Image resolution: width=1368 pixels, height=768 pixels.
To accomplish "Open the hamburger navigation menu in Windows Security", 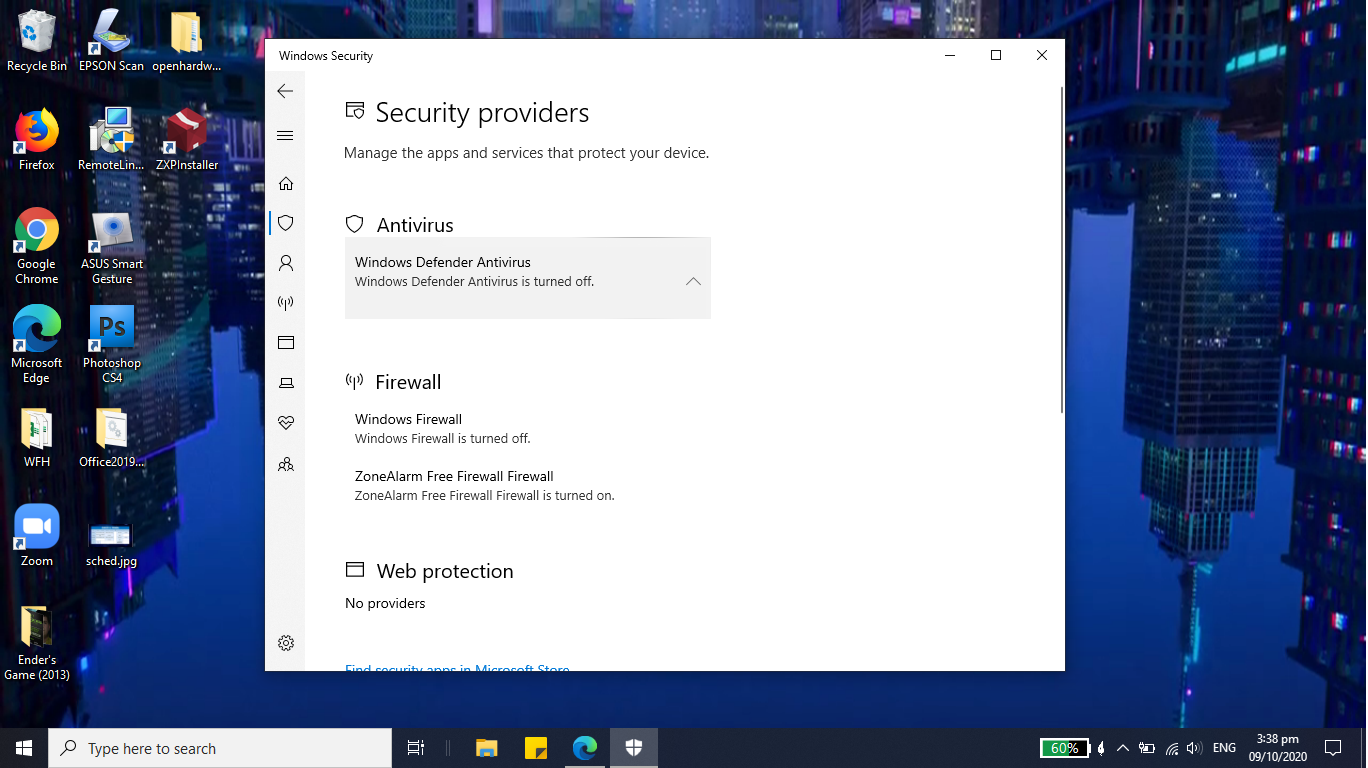I will pyautogui.click(x=285, y=136).
